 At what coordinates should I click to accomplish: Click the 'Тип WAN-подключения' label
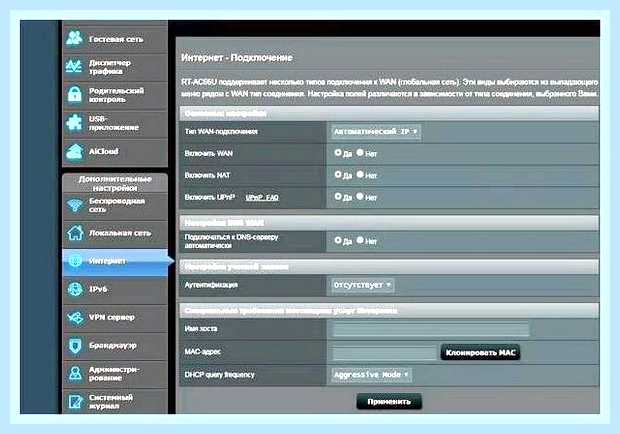(221, 131)
